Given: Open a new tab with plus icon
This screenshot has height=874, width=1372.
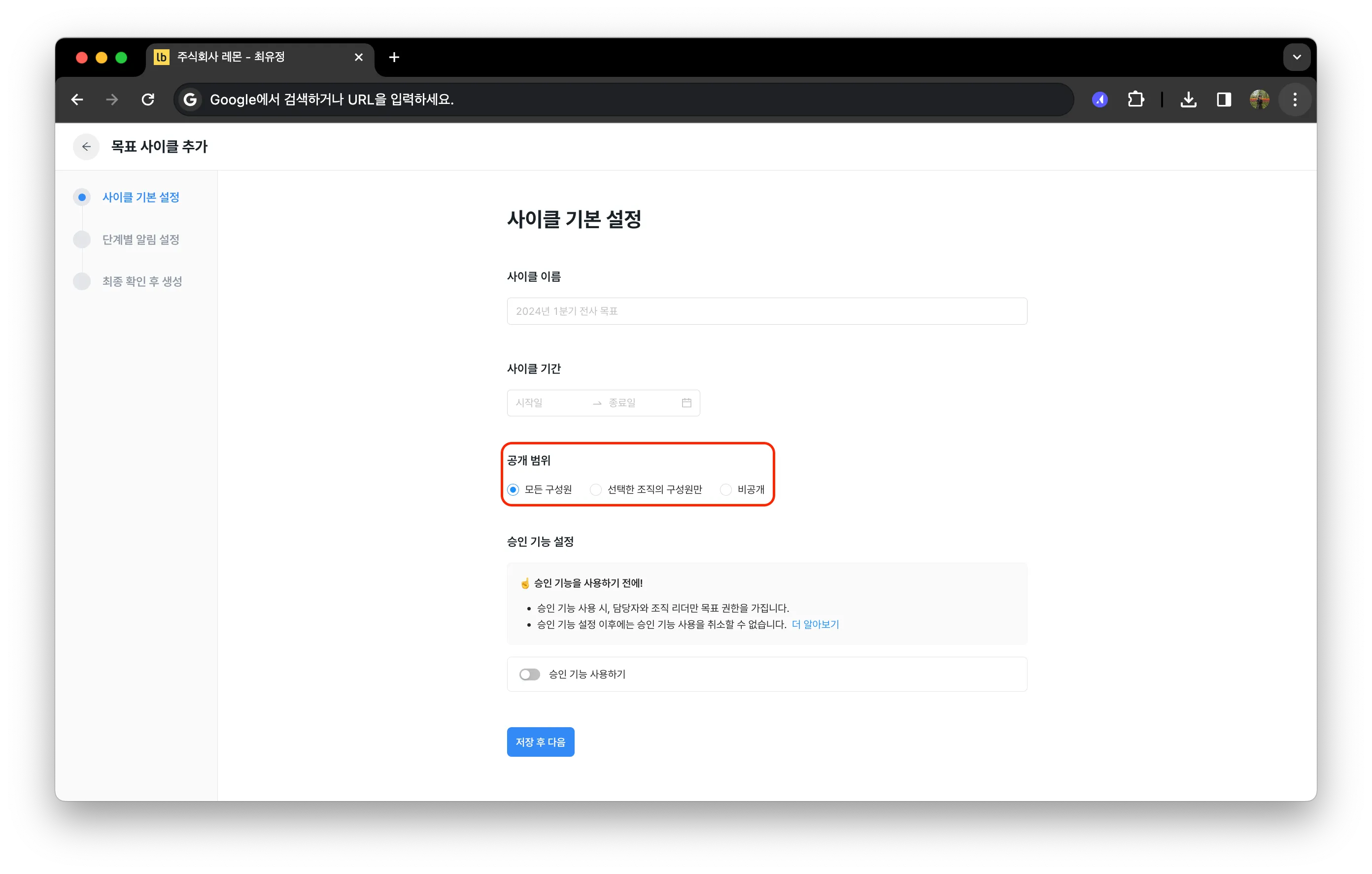Looking at the screenshot, I should 394,57.
